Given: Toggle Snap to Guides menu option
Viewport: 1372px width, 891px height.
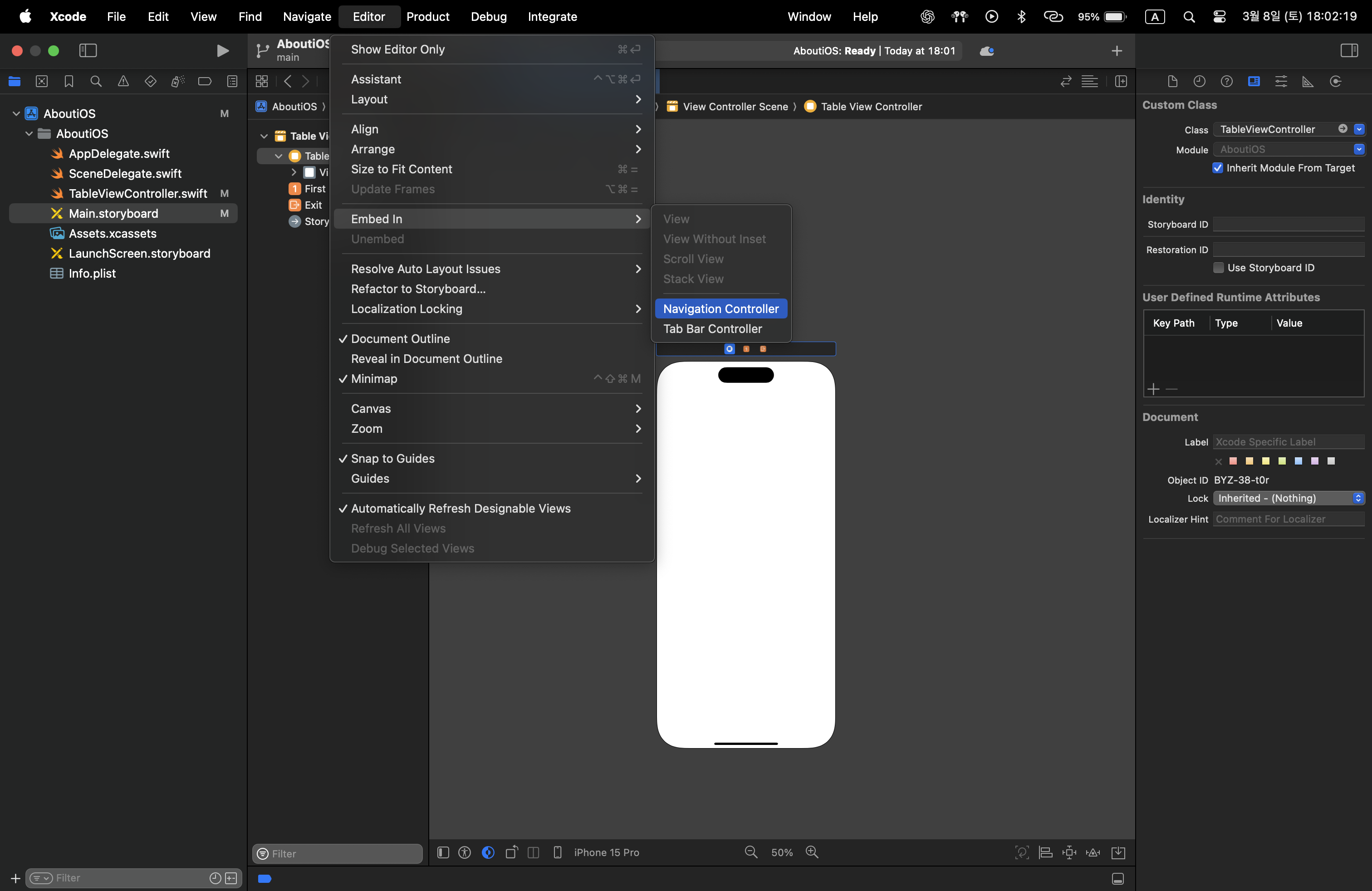Looking at the screenshot, I should click(392, 458).
